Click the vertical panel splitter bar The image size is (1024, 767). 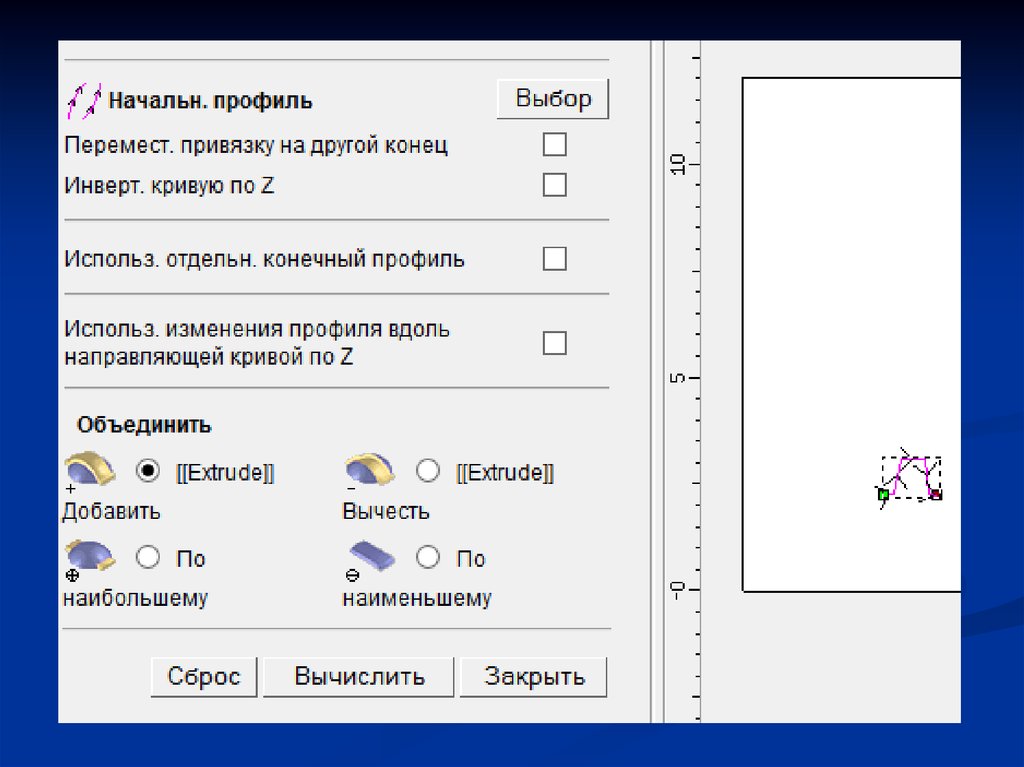tap(657, 382)
